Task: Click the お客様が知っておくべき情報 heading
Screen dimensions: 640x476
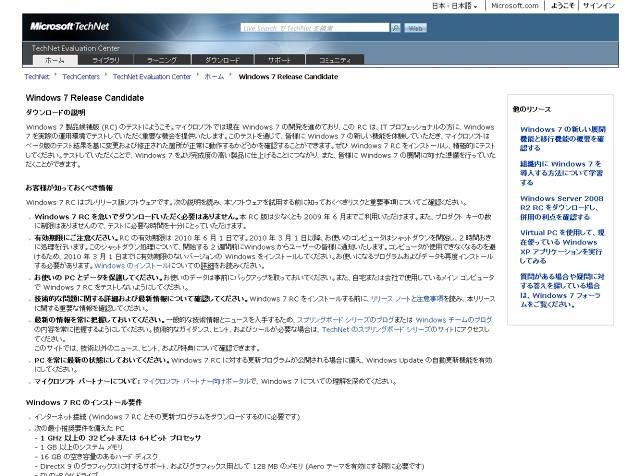Action: point(69,188)
